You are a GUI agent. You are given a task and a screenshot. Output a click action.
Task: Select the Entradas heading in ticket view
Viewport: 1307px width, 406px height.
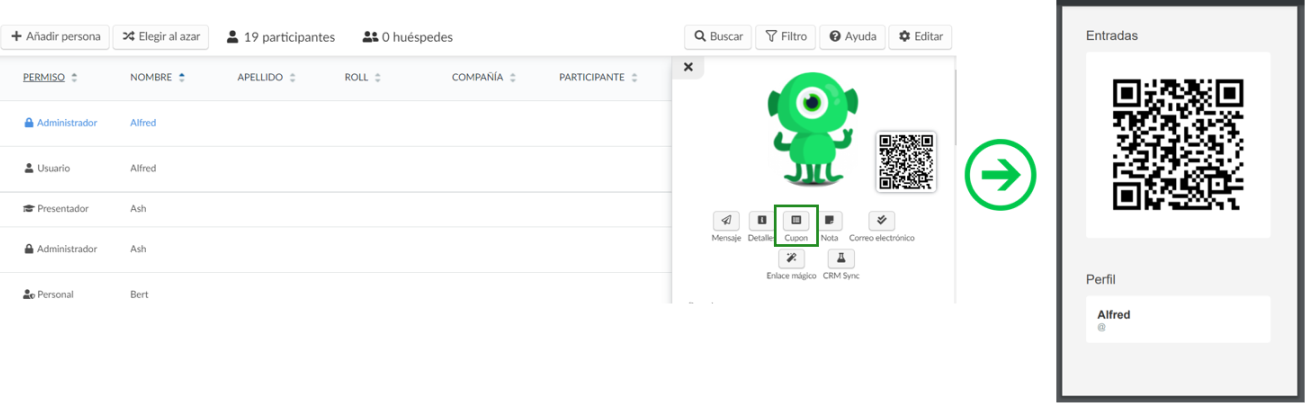click(x=1112, y=36)
